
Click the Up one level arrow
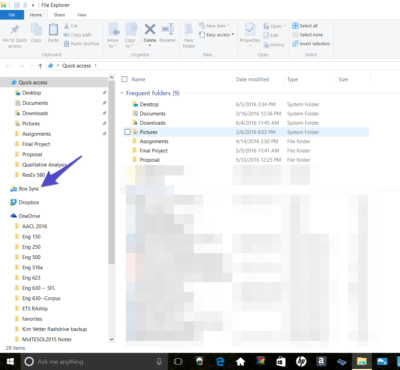[x=40, y=66]
